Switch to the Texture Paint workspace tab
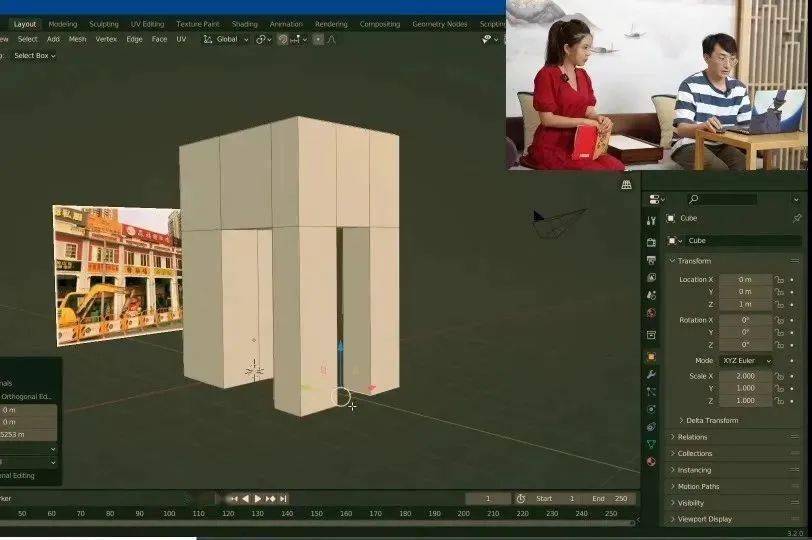This screenshot has height=540, width=812. coord(198,24)
